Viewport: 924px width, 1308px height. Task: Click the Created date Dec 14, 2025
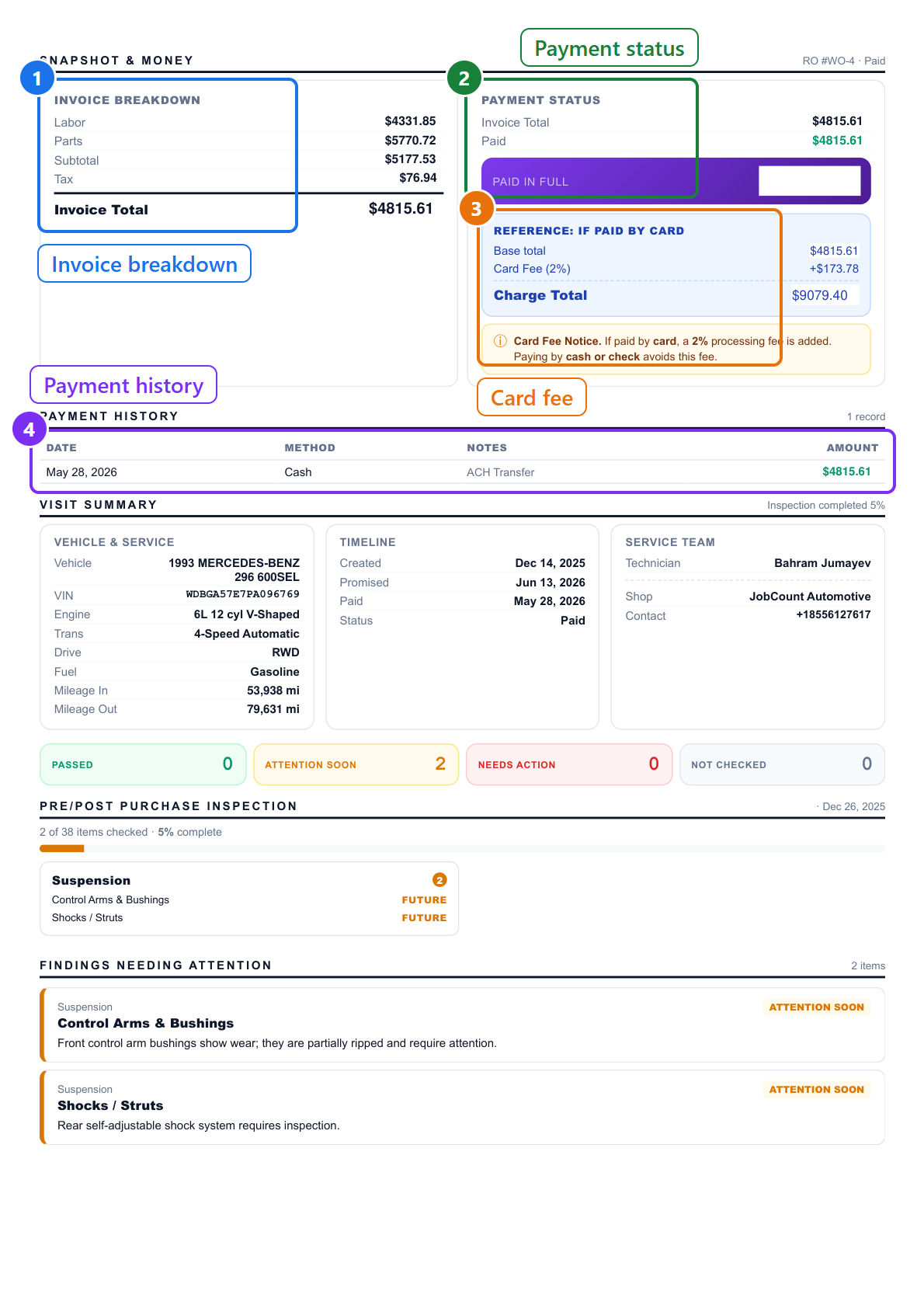coord(550,563)
